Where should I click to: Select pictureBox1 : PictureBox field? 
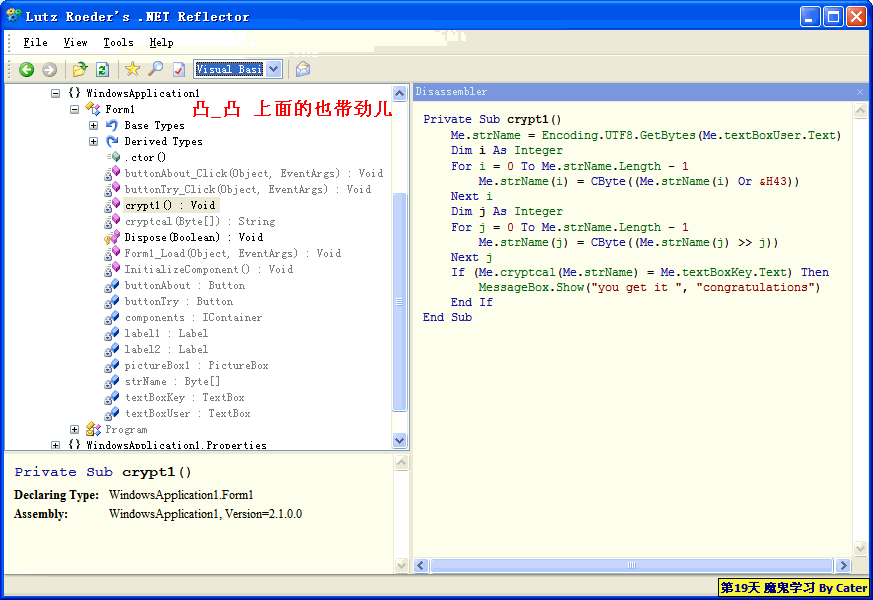pos(197,366)
